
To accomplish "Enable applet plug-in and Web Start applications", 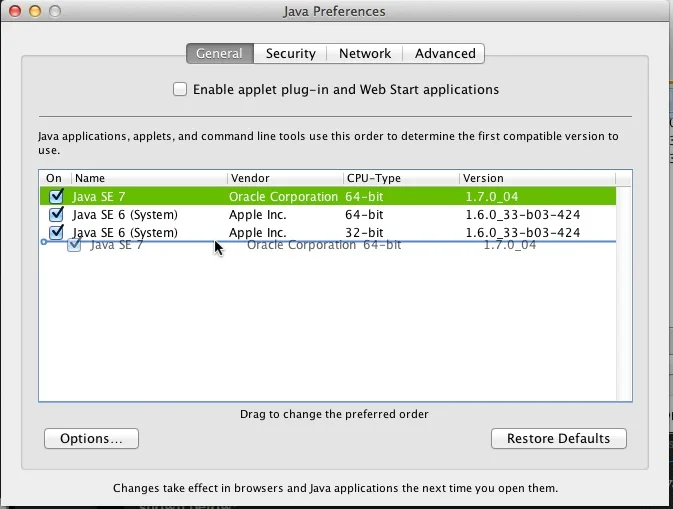I will coord(180,89).
